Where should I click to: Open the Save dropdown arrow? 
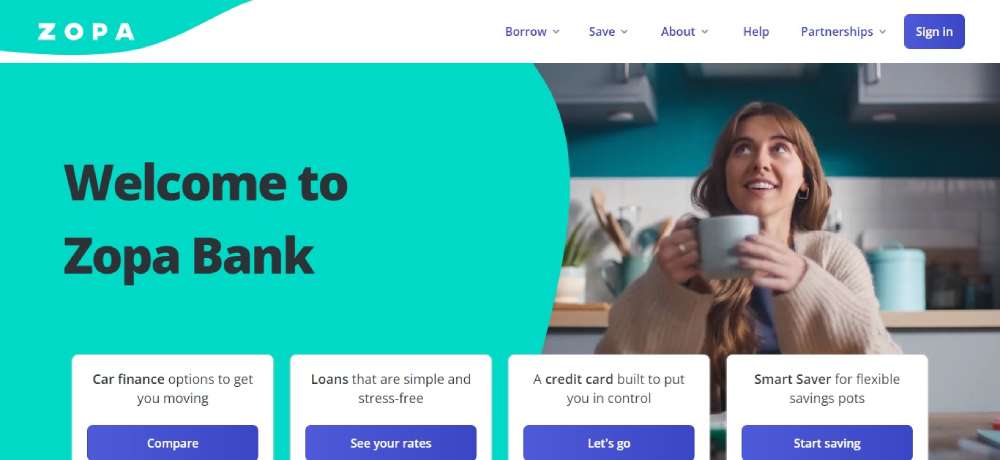pyautogui.click(x=624, y=32)
